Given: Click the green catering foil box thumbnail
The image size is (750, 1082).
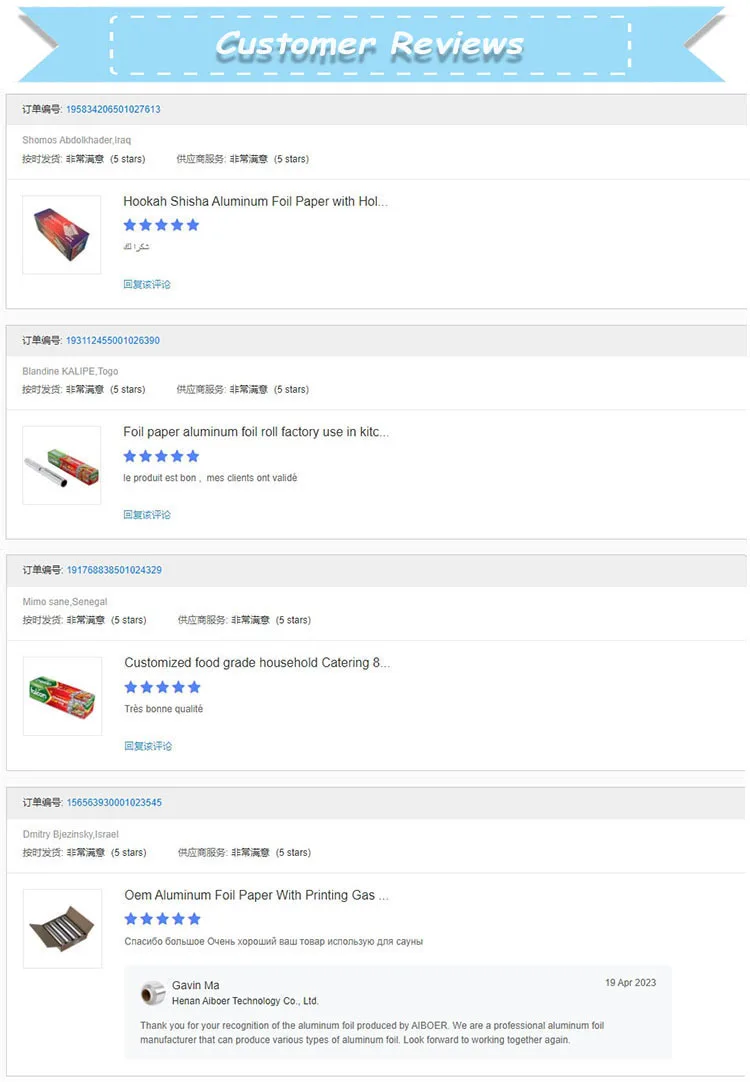Looking at the screenshot, I should coord(62,695).
